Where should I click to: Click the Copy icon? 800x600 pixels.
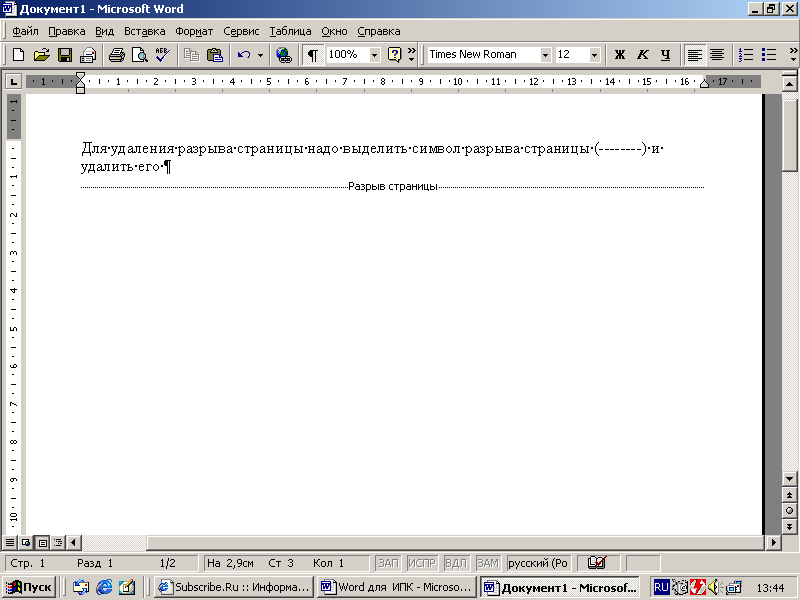191,55
